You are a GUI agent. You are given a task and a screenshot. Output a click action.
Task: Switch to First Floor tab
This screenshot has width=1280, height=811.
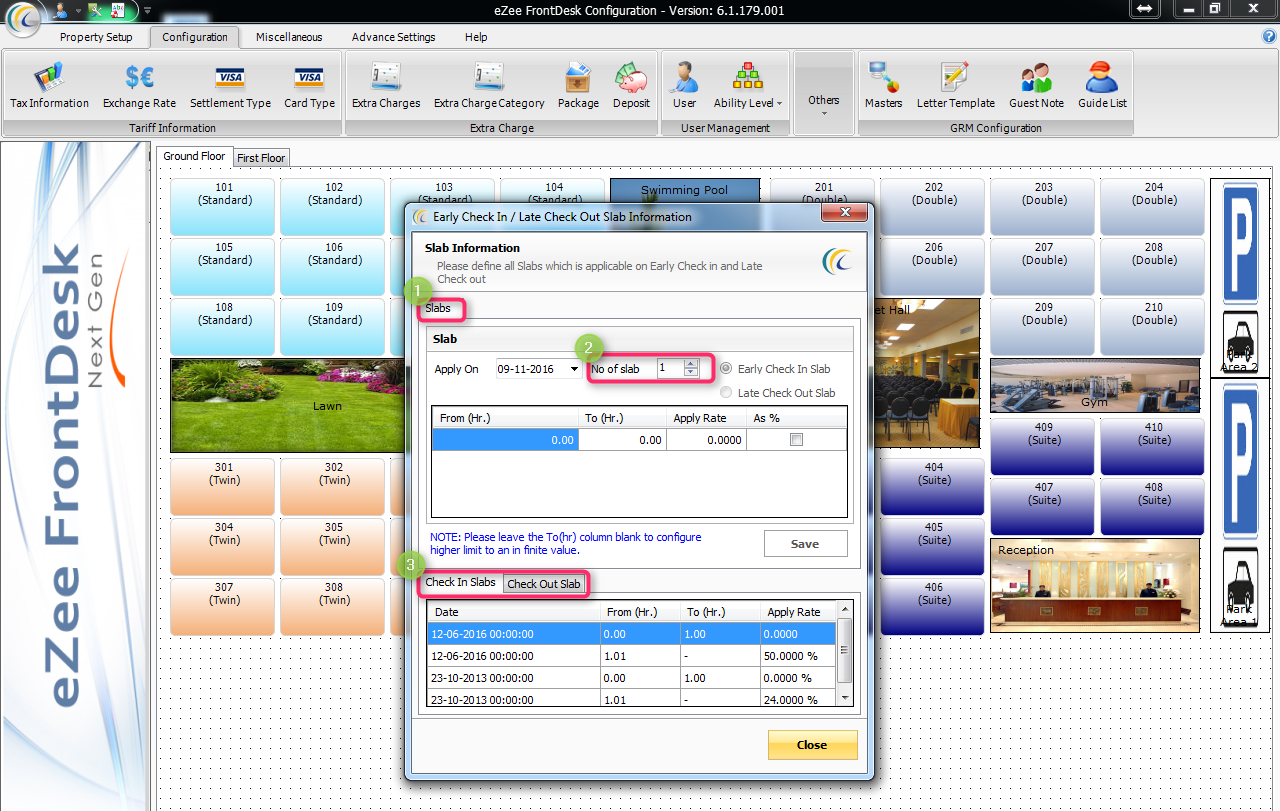261,157
